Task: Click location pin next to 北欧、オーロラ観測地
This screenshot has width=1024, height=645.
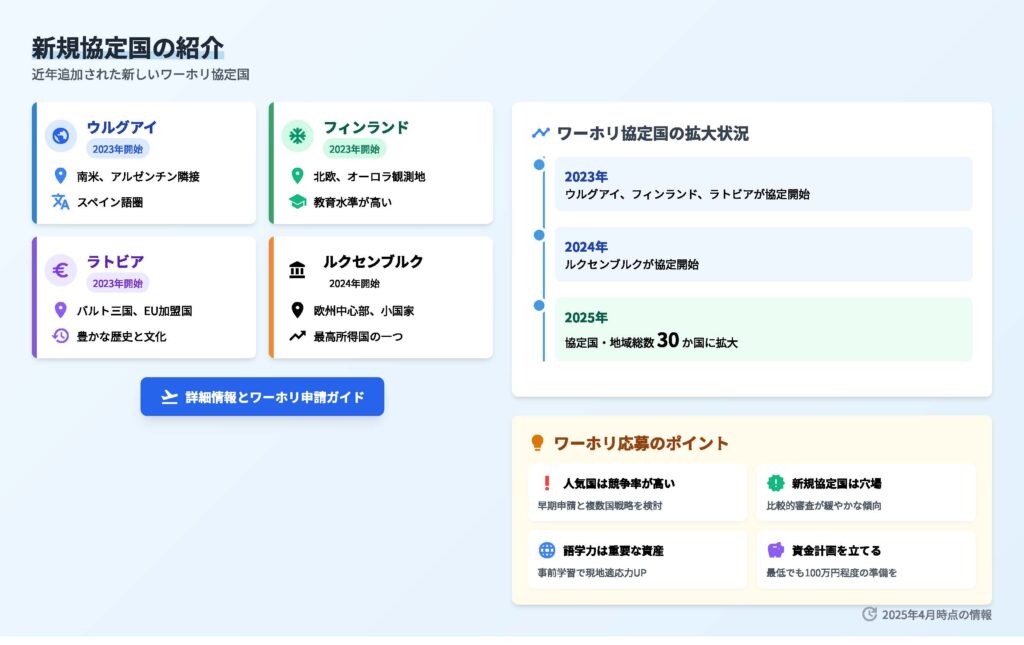Action: point(297,176)
